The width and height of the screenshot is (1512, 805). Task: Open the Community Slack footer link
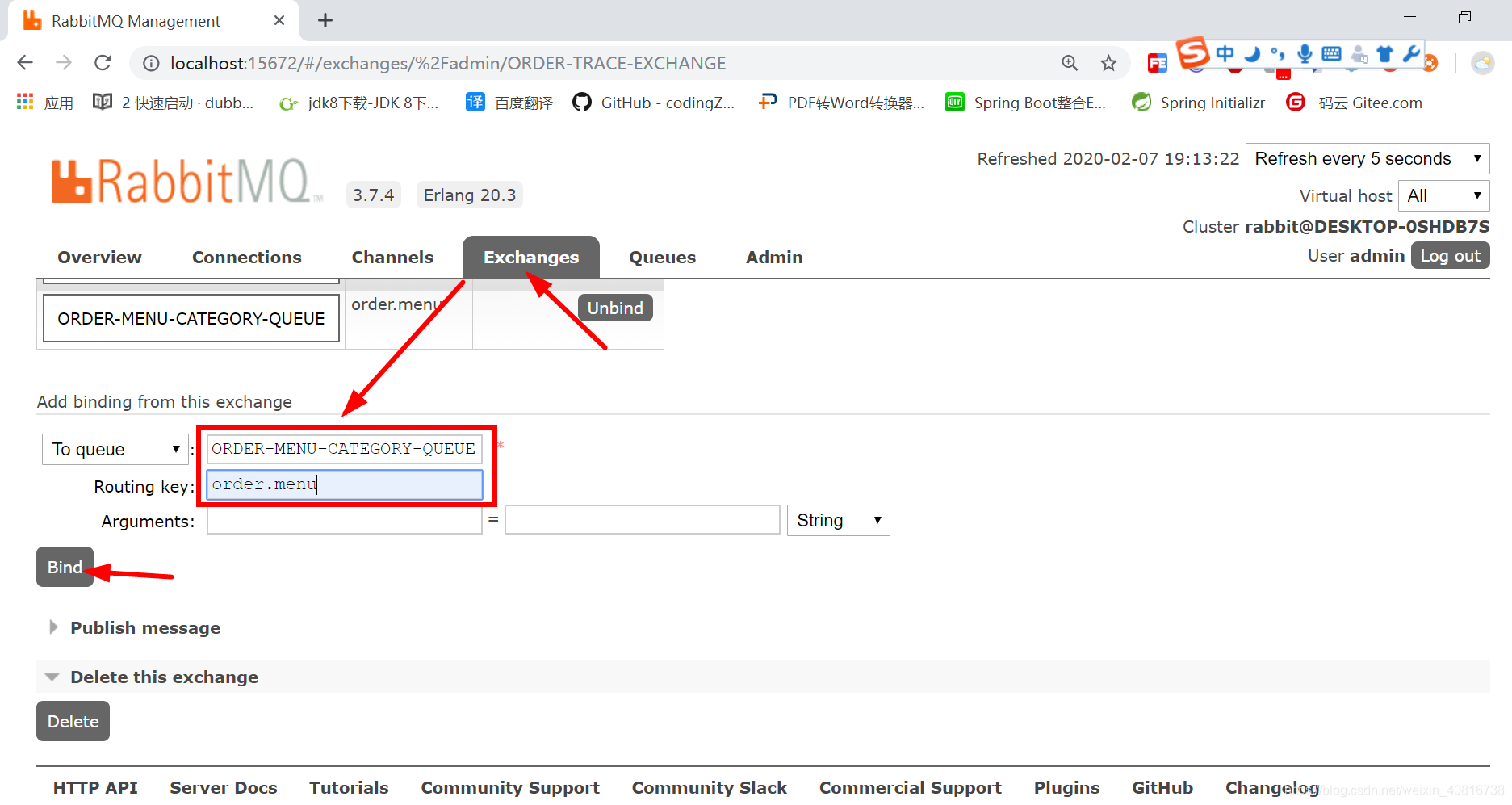pos(710,787)
